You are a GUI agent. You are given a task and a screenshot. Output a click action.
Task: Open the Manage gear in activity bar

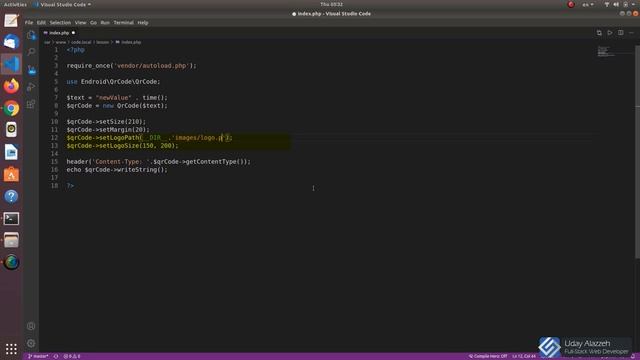point(31,343)
